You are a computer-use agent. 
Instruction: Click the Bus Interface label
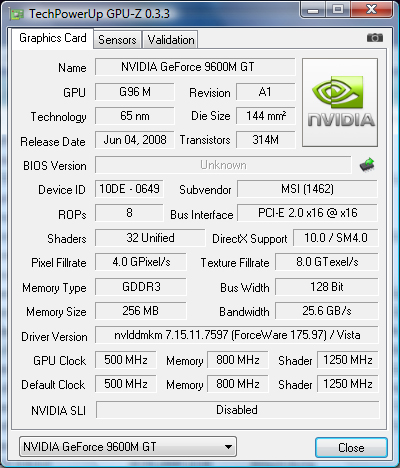(x=202, y=215)
